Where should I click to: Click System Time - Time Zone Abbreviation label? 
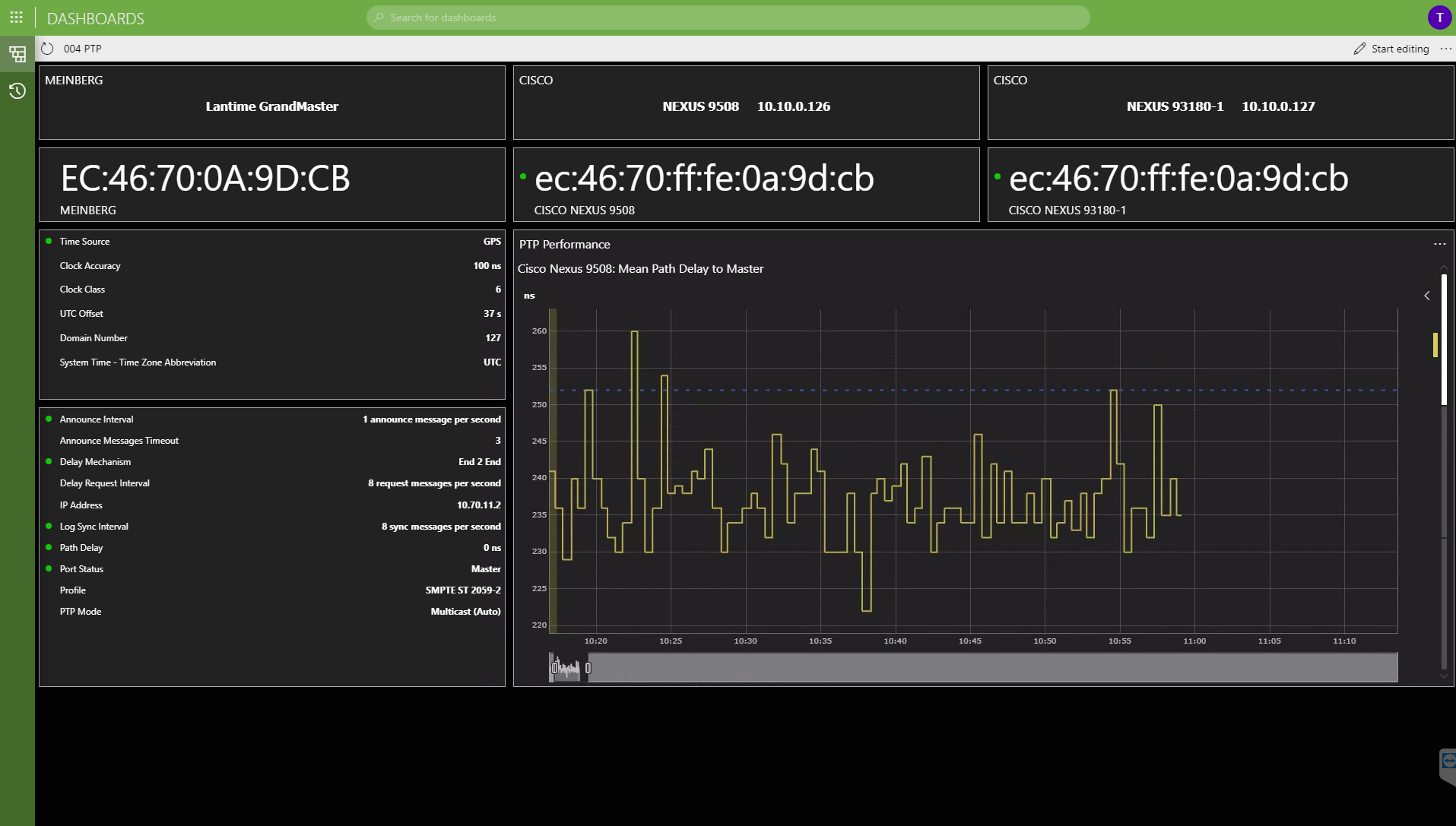coord(138,362)
